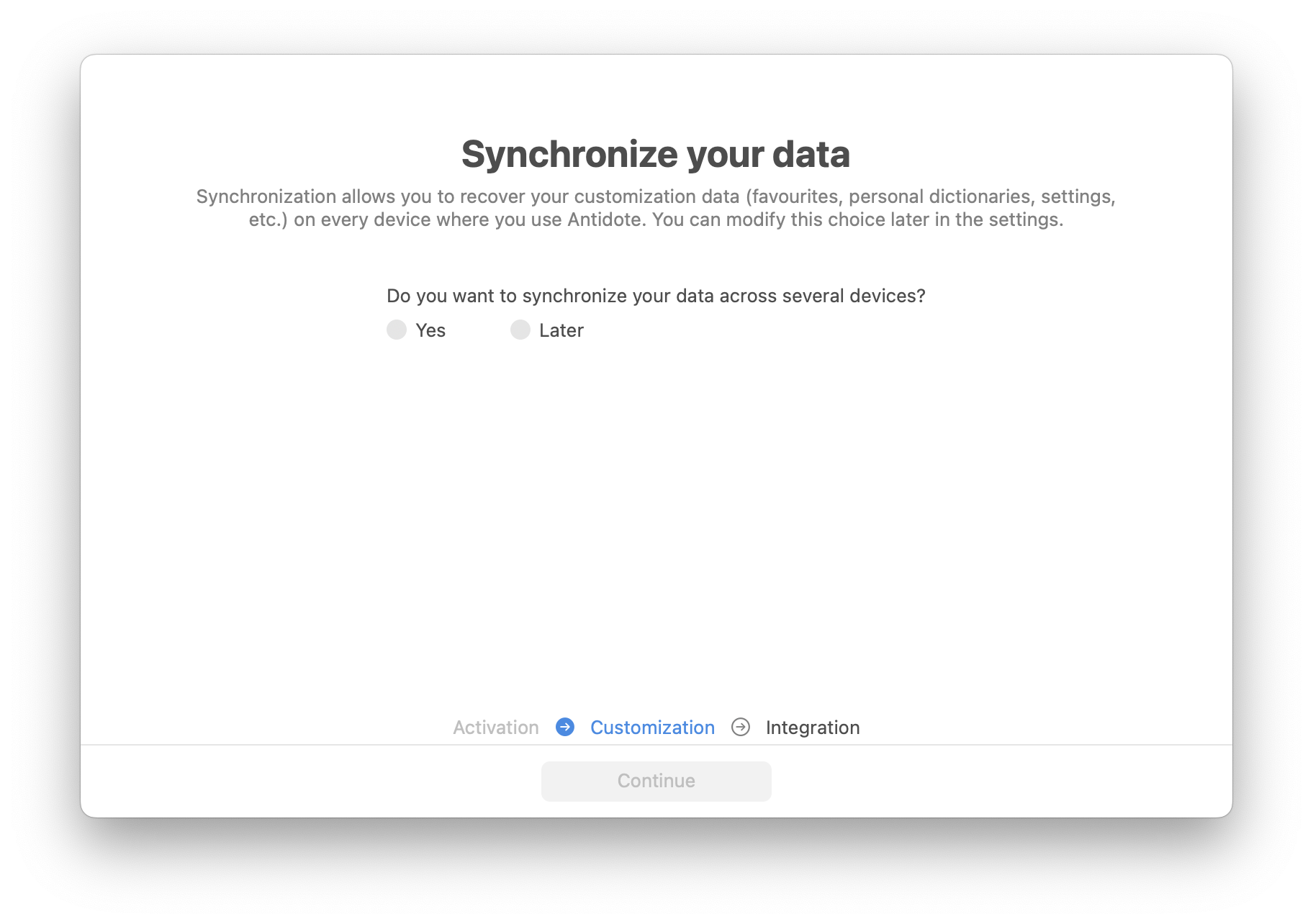Click the blue arrow icon before Customization
The height and width of the screenshot is (924, 1313).
click(565, 727)
